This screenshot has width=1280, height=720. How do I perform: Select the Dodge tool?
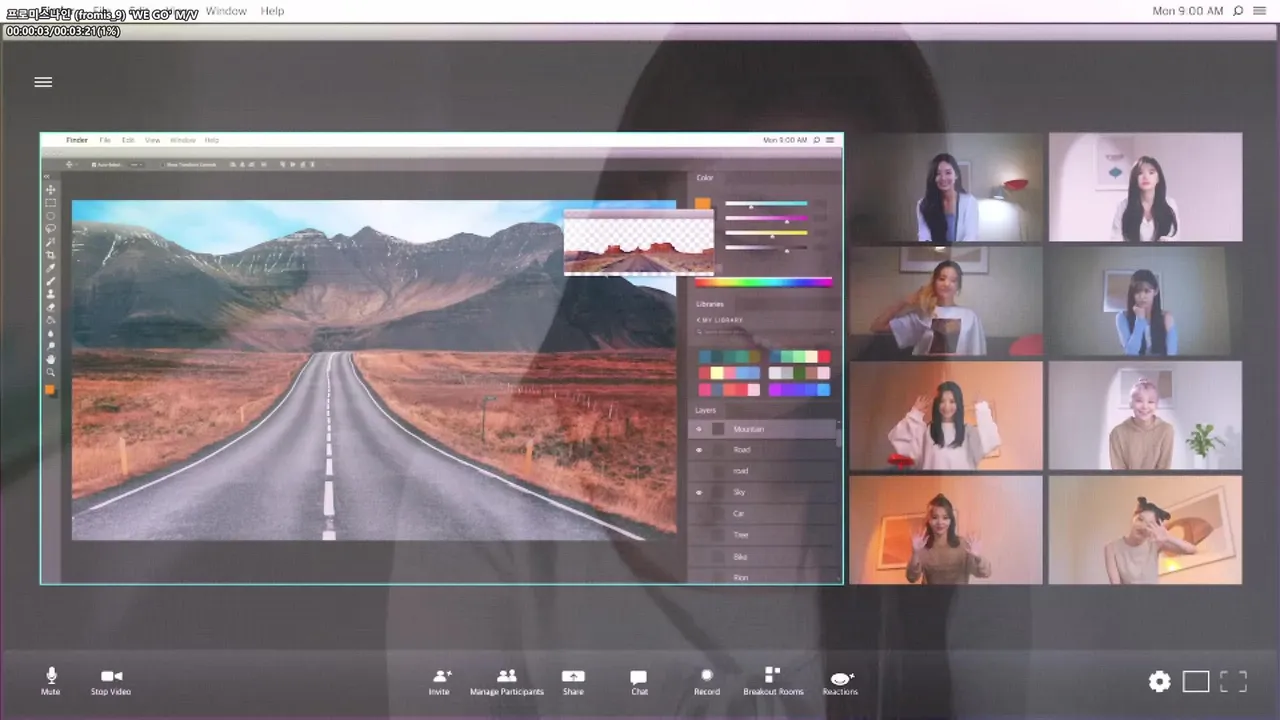point(50,346)
